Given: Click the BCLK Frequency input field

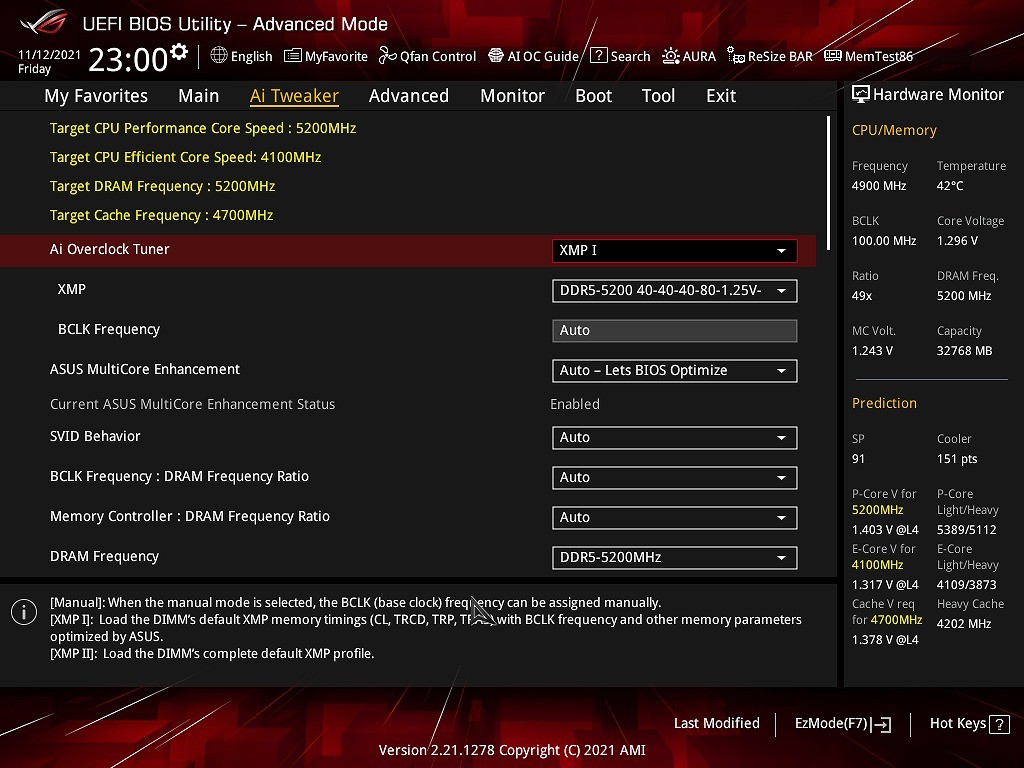Looking at the screenshot, I should pyautogui.click(x=674, y=330).
